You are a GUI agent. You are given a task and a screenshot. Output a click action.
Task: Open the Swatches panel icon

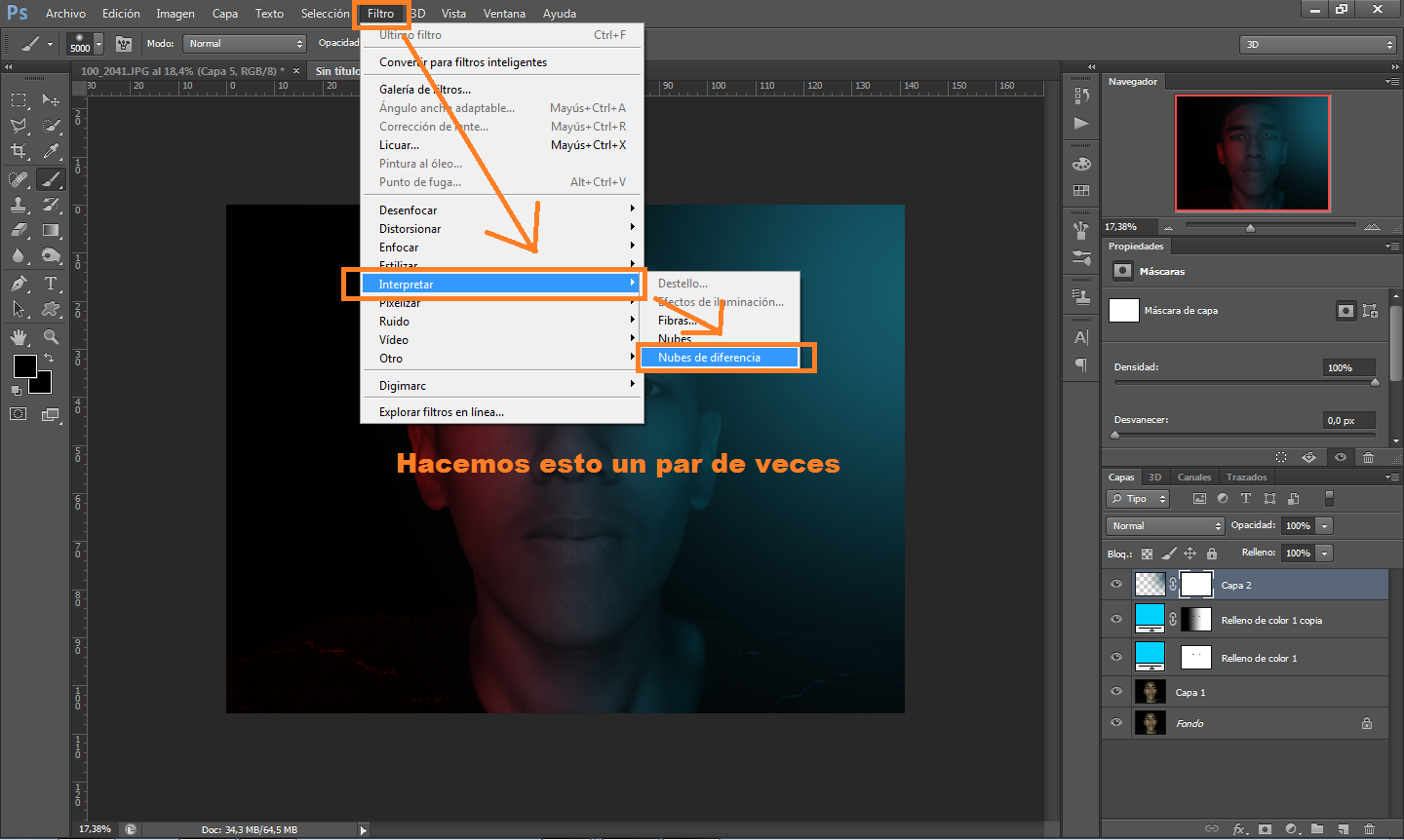point(1081,190)
